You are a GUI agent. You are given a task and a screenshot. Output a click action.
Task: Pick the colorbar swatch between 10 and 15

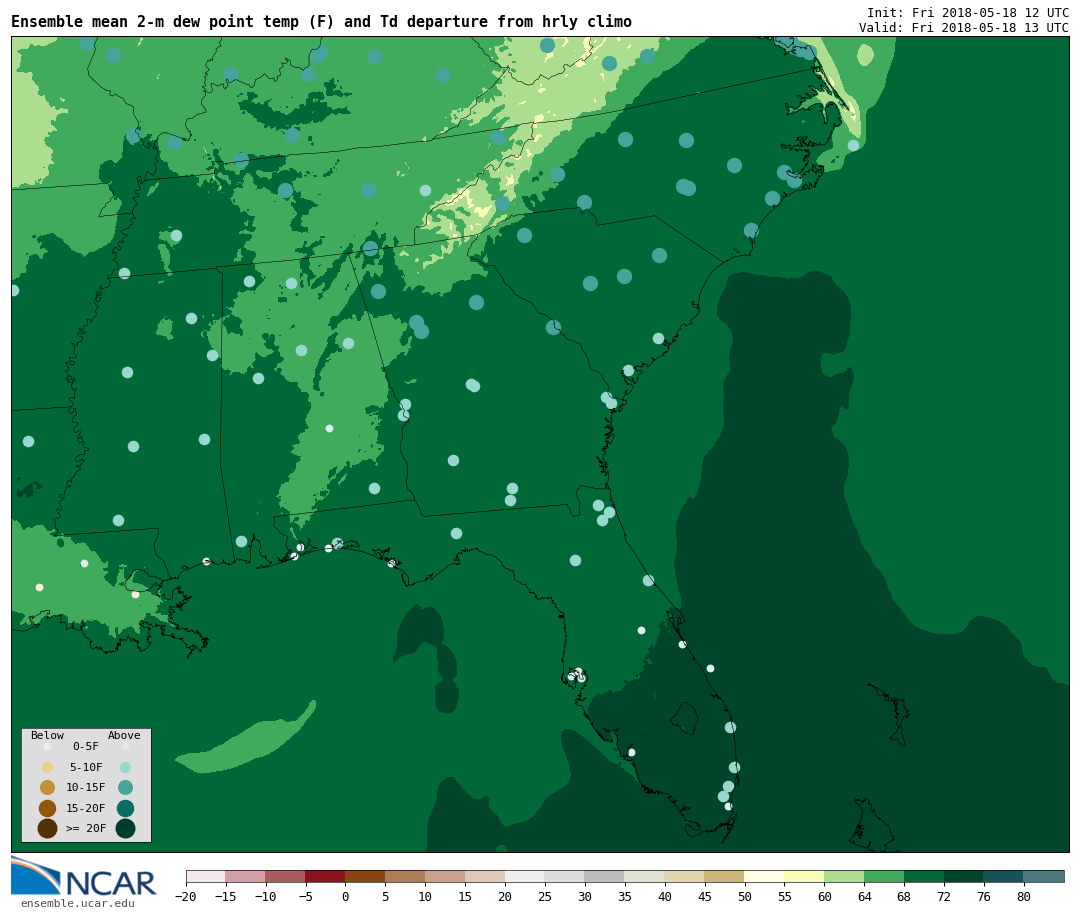pos(445,876)
